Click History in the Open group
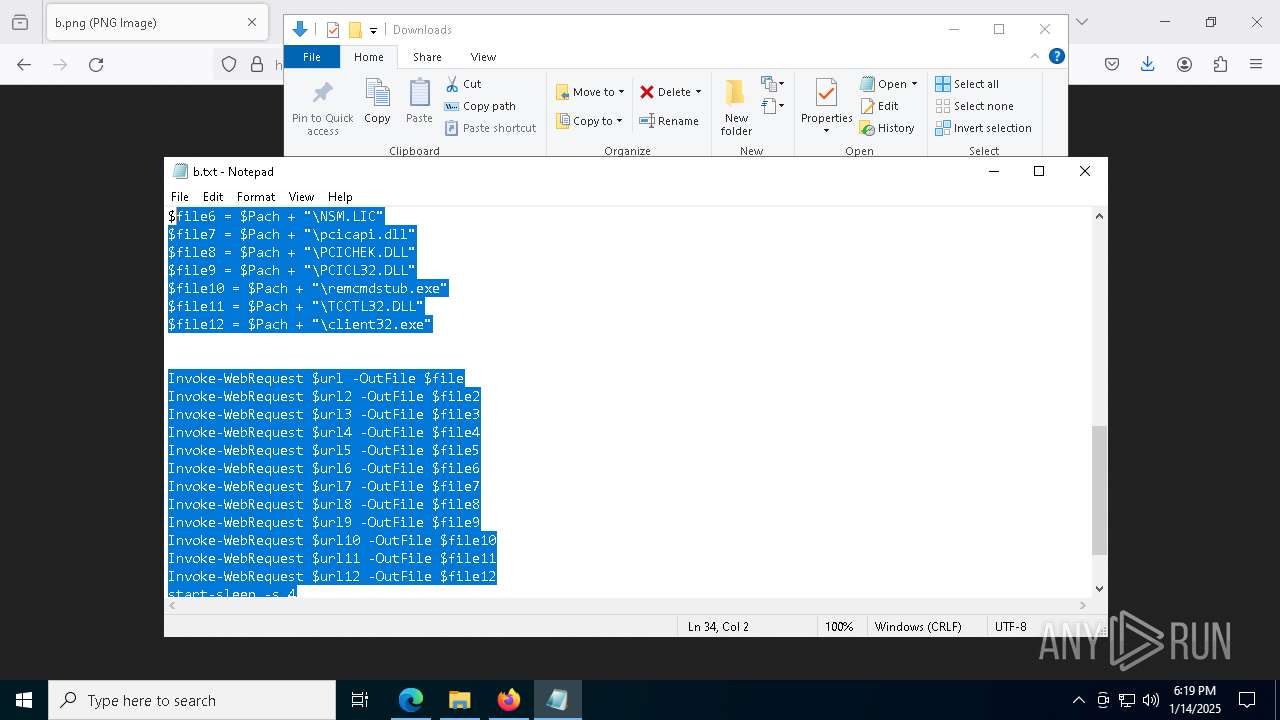Image resolution: width=1280 pixels, height=720 pixels. tap(887, 128)
